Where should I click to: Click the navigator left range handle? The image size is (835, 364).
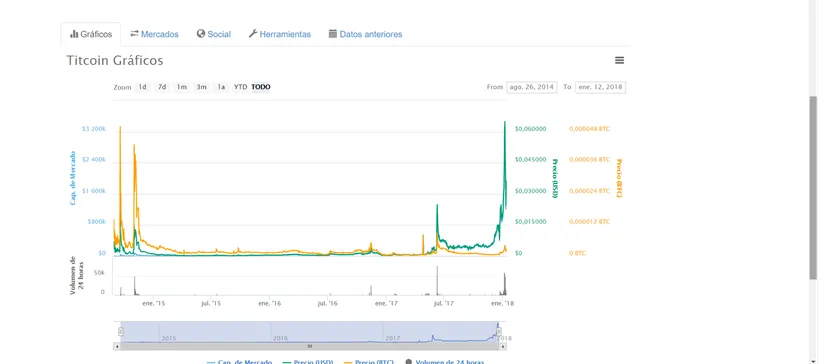[x=120, y=331]
